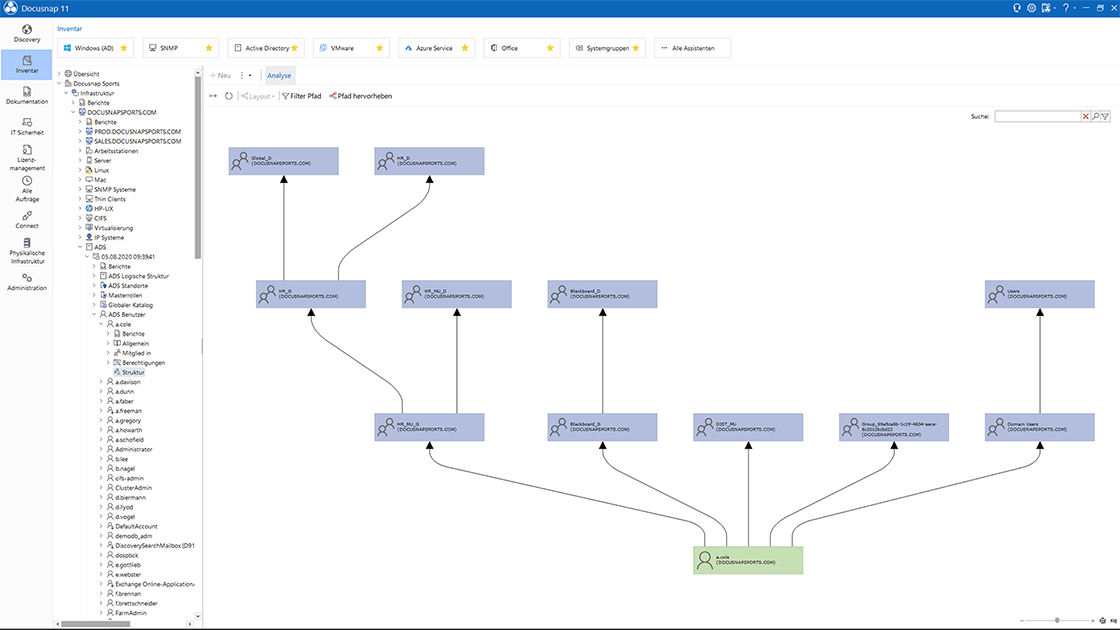Viewport: 1120px width, 630px height.
Task: Select the Global_D group node in diagram
Action: tap(284, 161)
